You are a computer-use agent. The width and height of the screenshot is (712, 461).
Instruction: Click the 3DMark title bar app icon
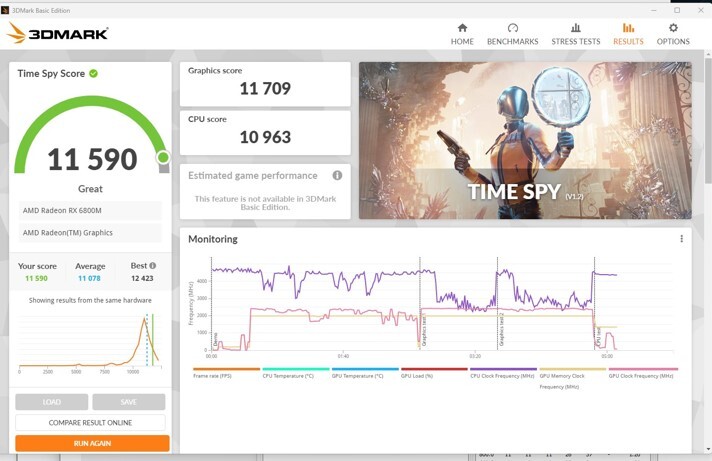click(x=5, y=10)
